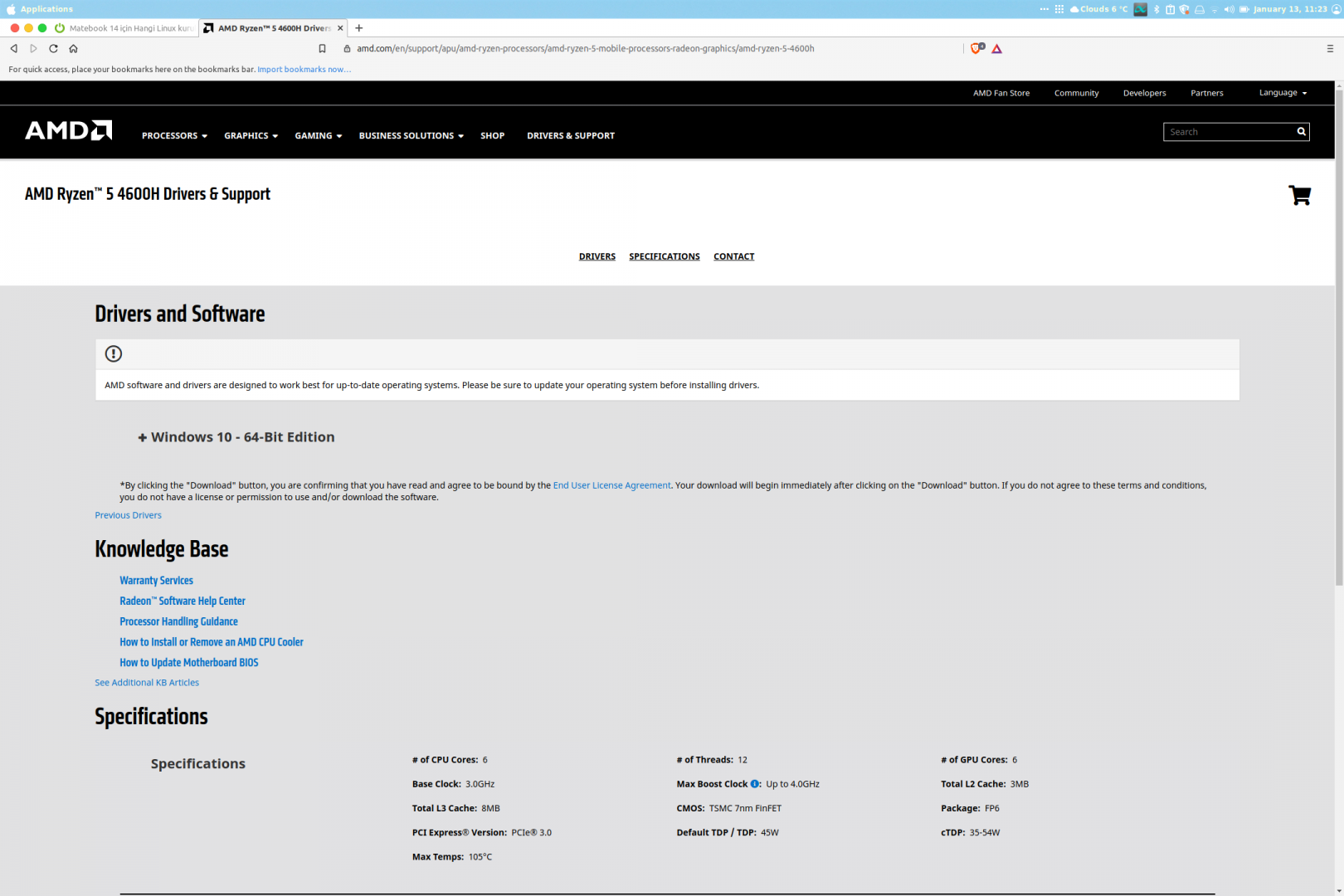This screenshot has height=896, width=1344.
Task: Click the browser forward arrow
Action: click(33, 49)
